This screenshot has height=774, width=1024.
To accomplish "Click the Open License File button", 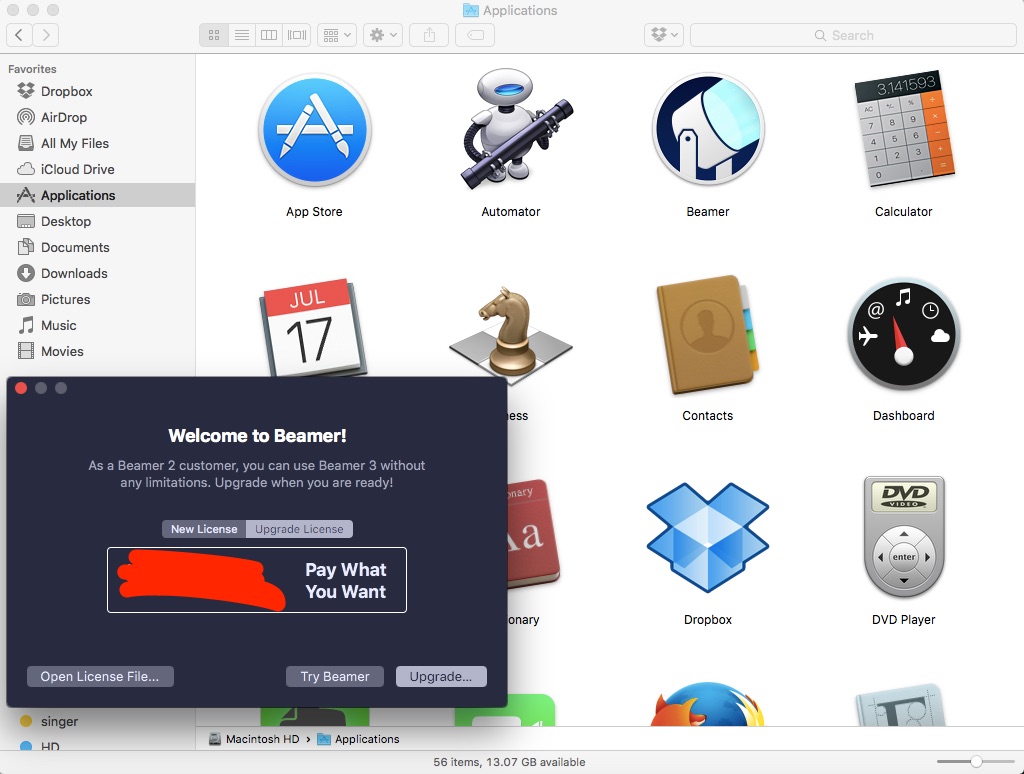I will pos(100,677).
